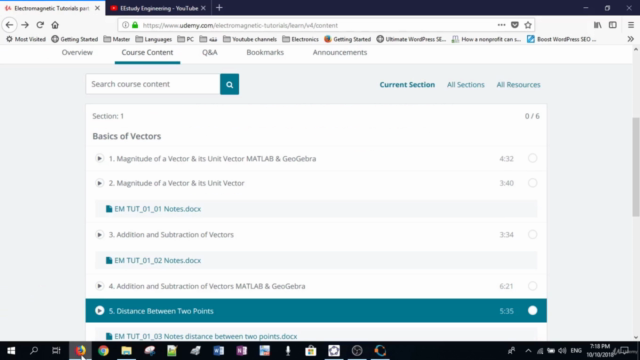Viewport: 640px width, 360px height.
Task: Open the Boost WordPress SEO bookmark
Action: 562,39
